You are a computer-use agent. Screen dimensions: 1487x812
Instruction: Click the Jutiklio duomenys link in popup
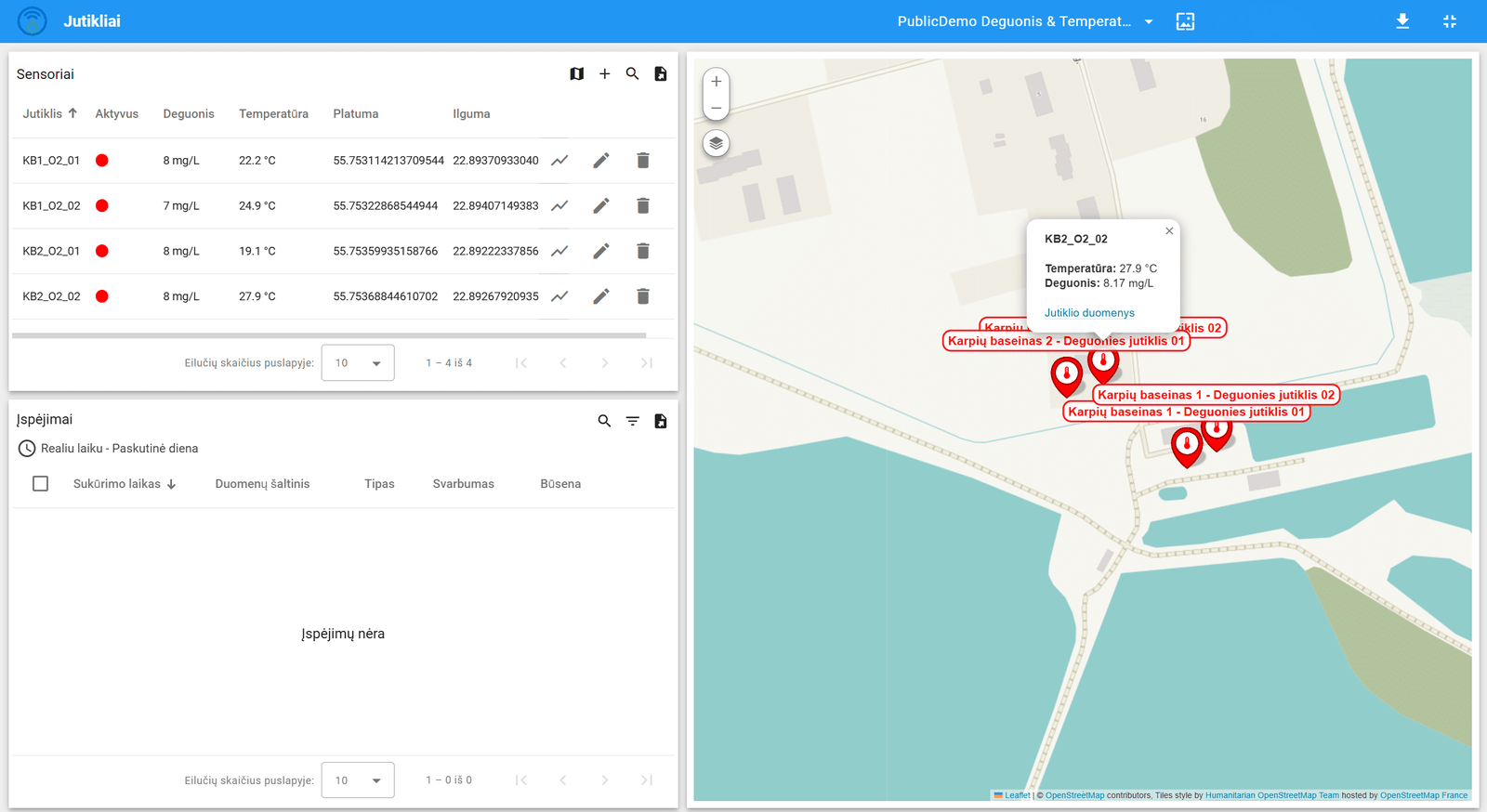coord(1089,313)
